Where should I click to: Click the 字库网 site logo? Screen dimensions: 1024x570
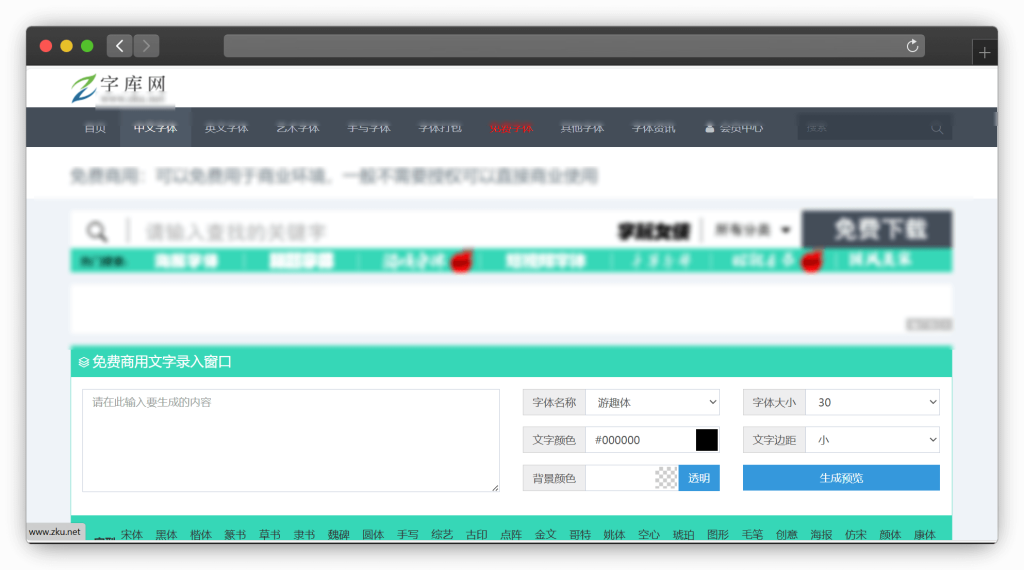pos(119,88)
